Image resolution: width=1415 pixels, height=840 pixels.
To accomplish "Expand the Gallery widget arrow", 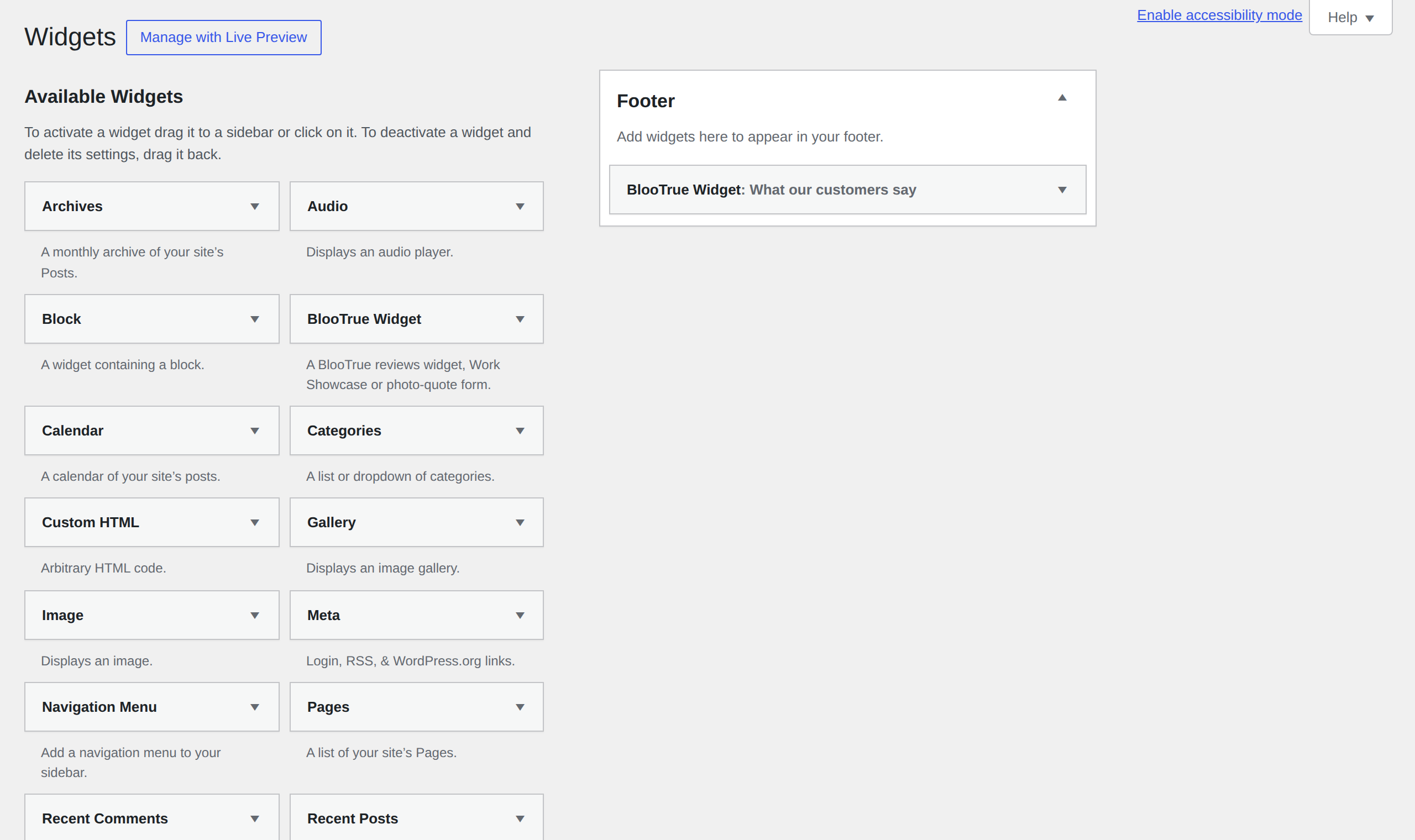I will [520, 522].
